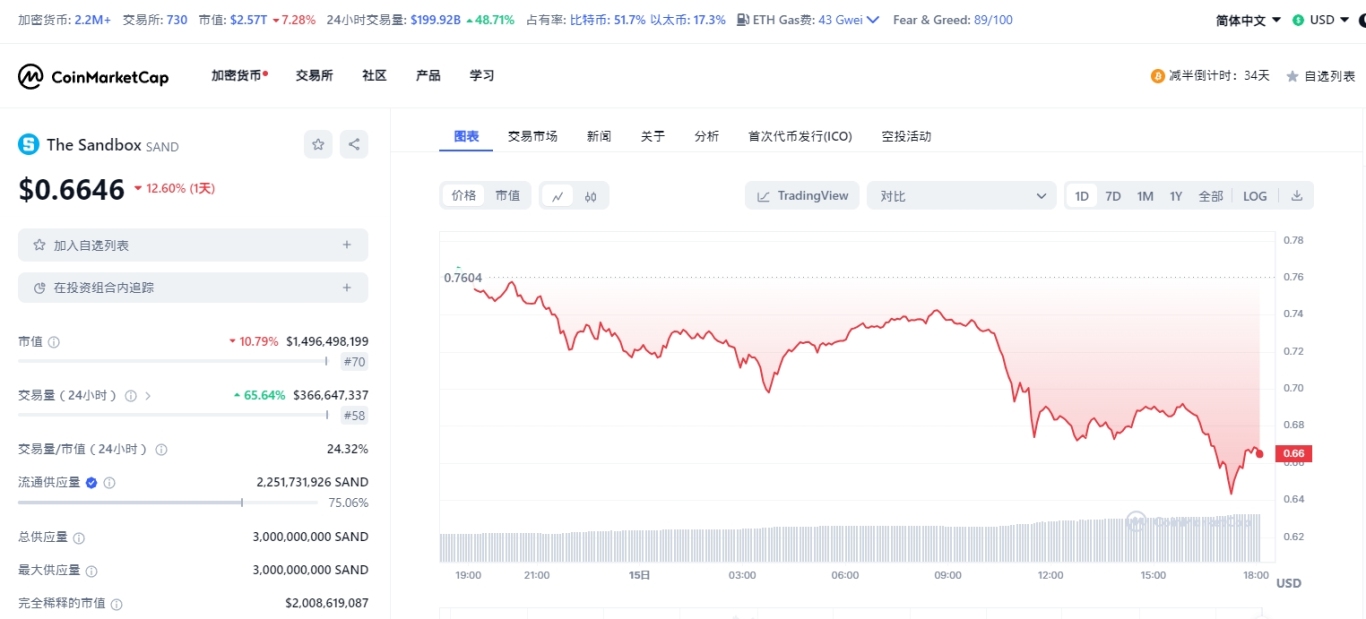Switch to the ICO (首次代币发行) tab
This screenshot has width=1366, height=619.
click(800, 136)
